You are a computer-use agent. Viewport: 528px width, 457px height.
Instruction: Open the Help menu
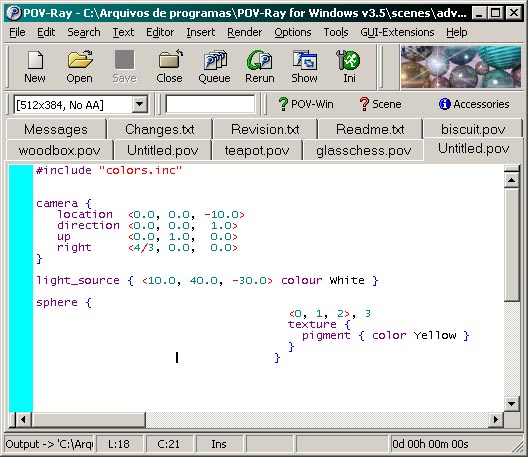coord(457,32)
